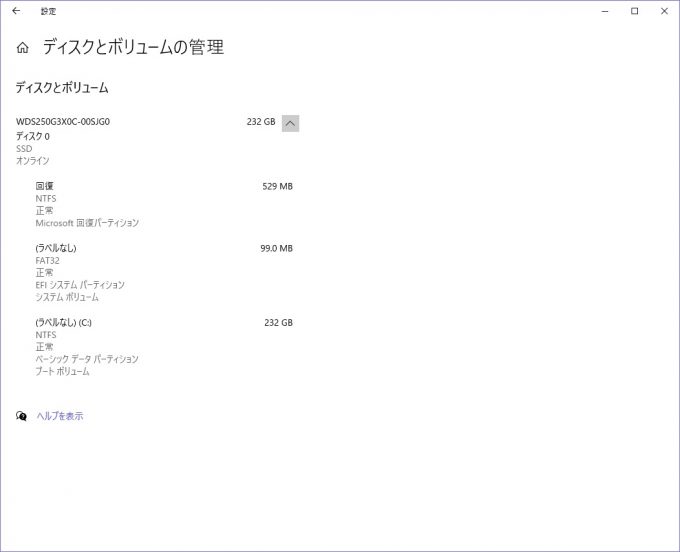This screenshot has height=552, width=680.
Task: Click EFI システム パーティション text
Action: coord(80,285)
